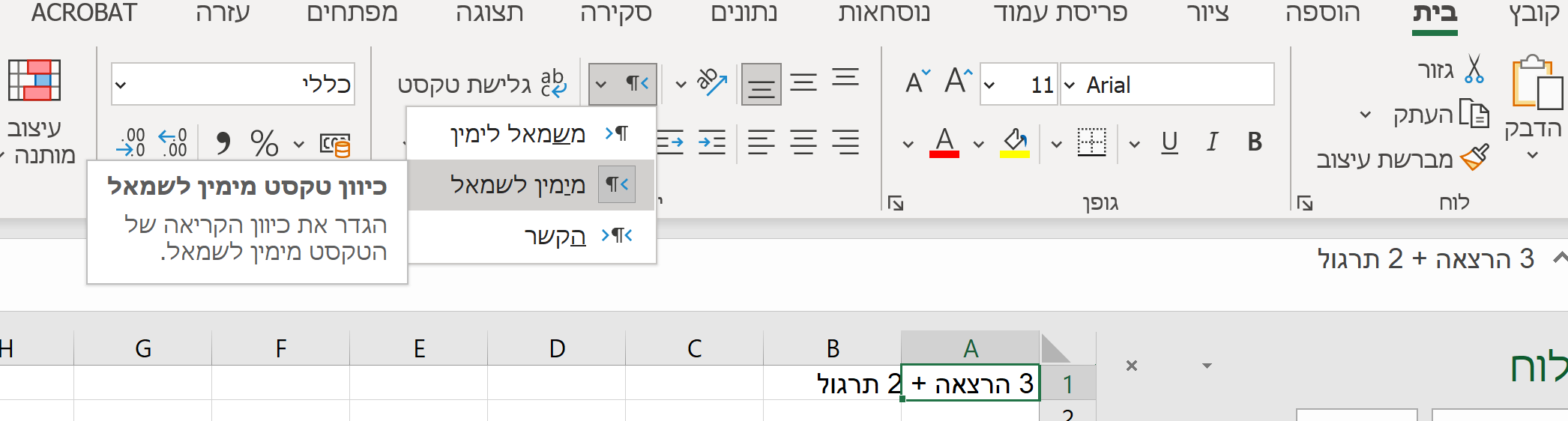This screenshot has height=421, width=1568.
Task: Click the Decrease Font Size icon
Action: pyautogui.click(x=917, y=81)
